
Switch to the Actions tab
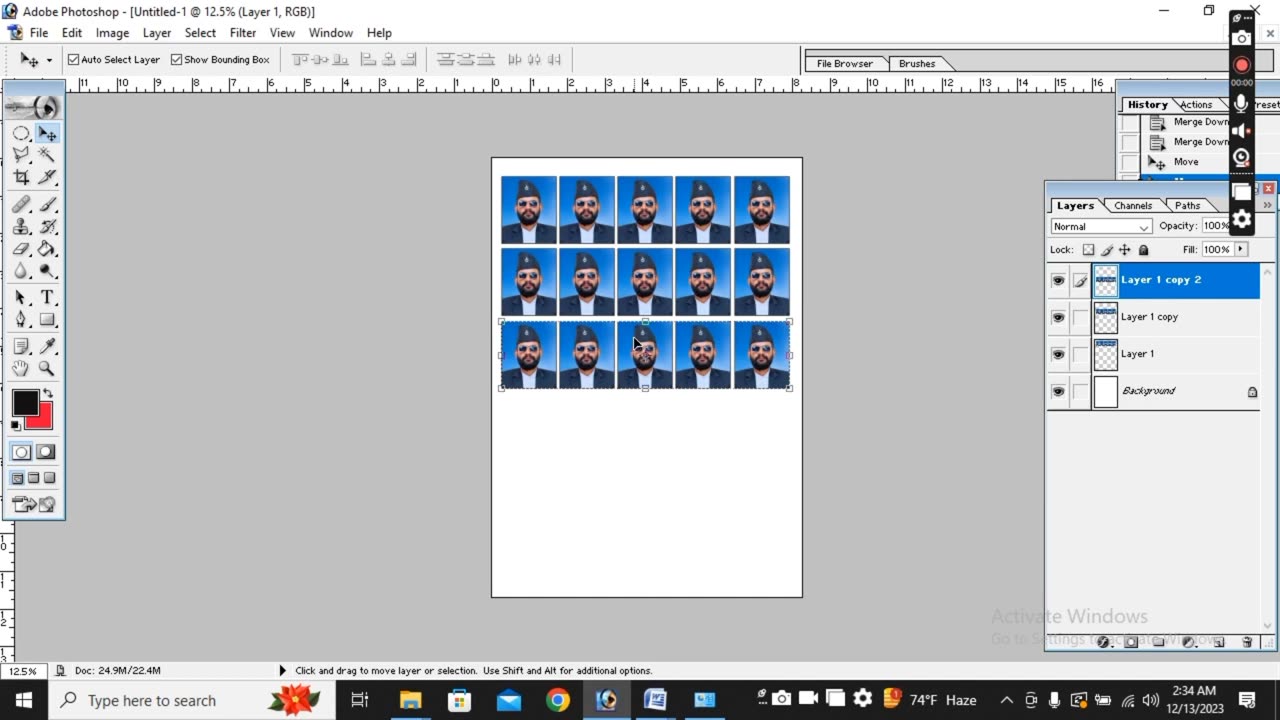1196,105
